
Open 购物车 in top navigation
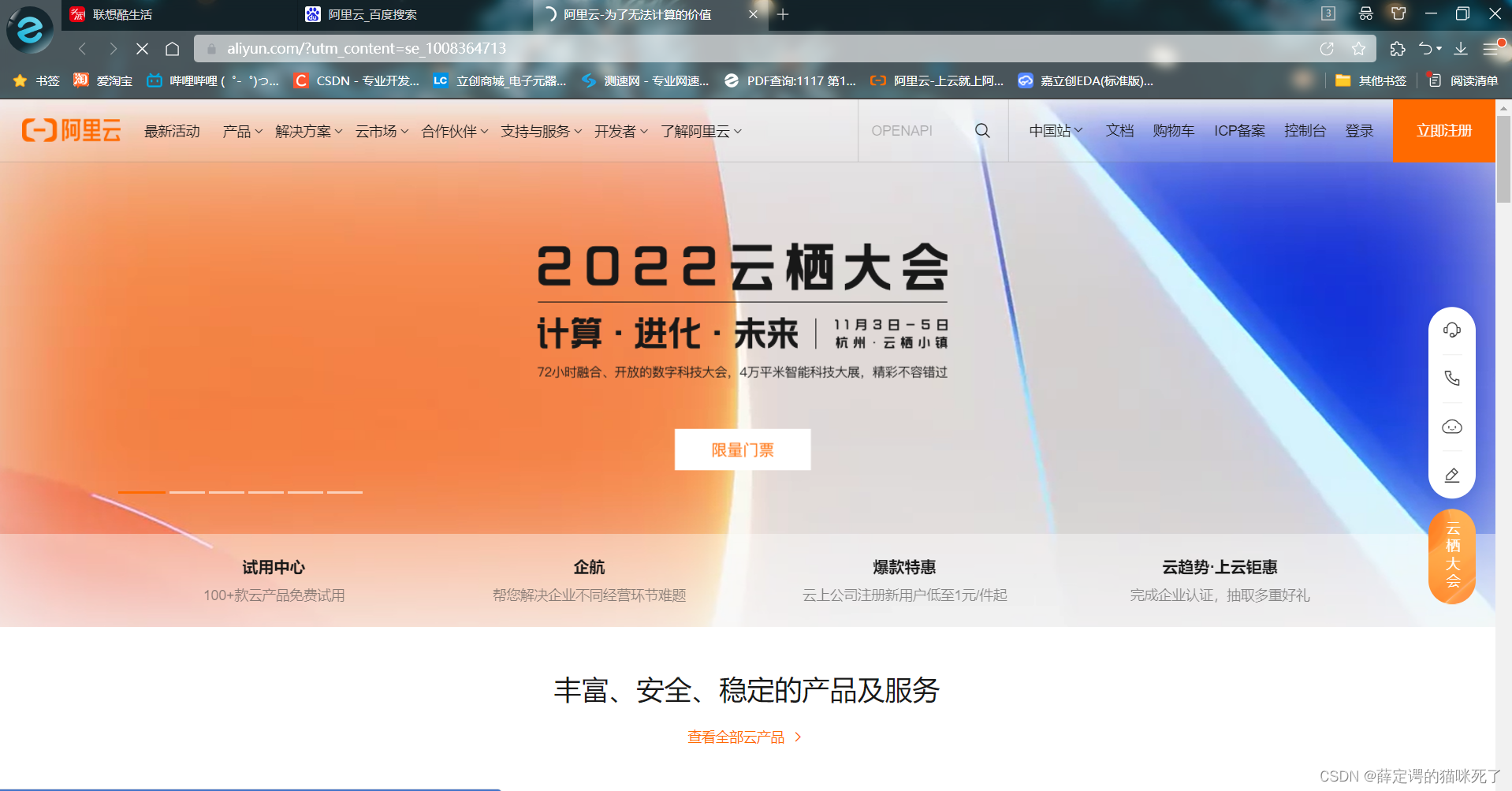pyautogui.click(x=1173, y=131)
